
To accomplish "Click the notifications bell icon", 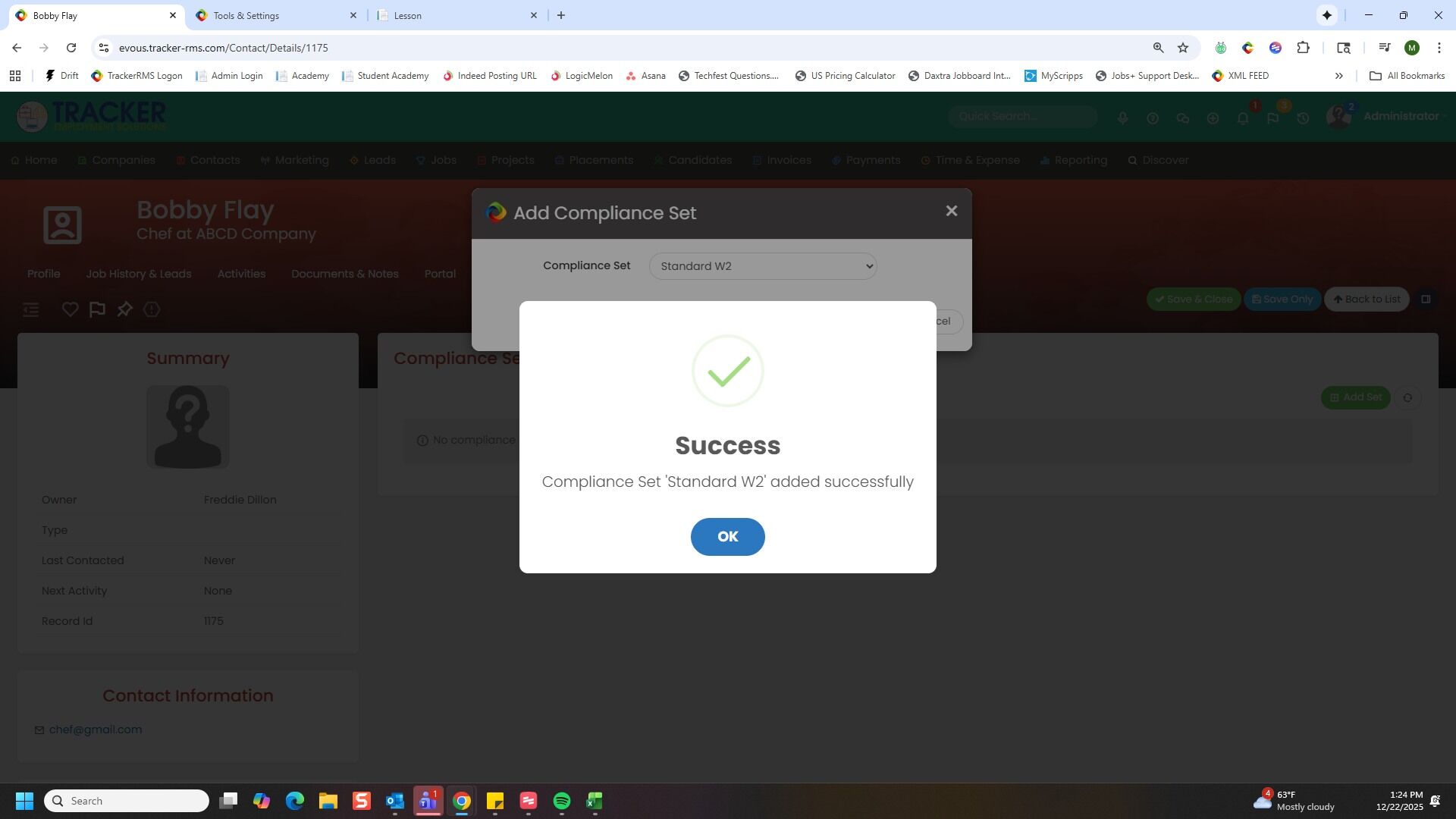I will coord(1242,118).
